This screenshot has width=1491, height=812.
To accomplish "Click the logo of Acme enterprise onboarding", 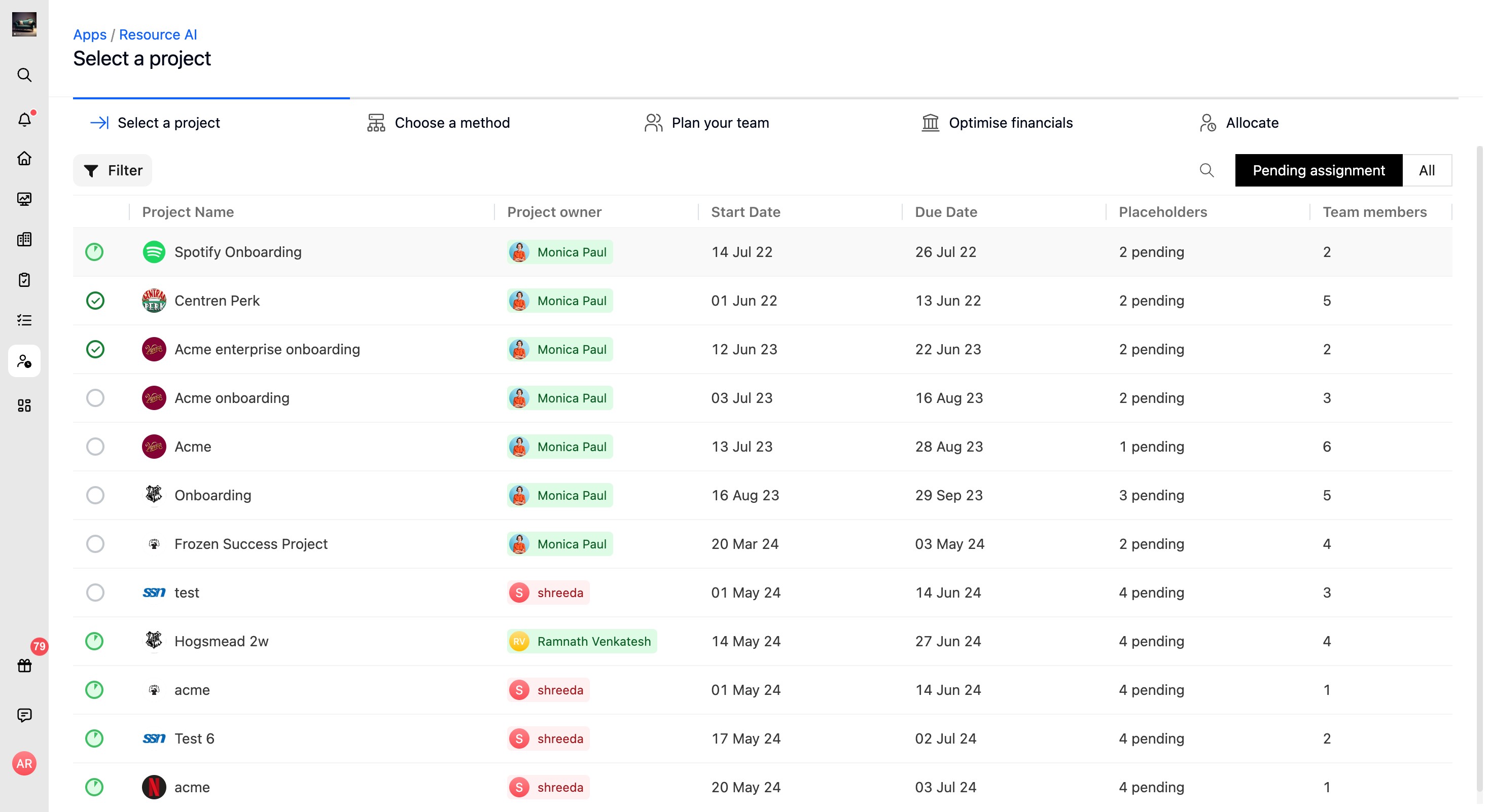I will click(154, 349).
